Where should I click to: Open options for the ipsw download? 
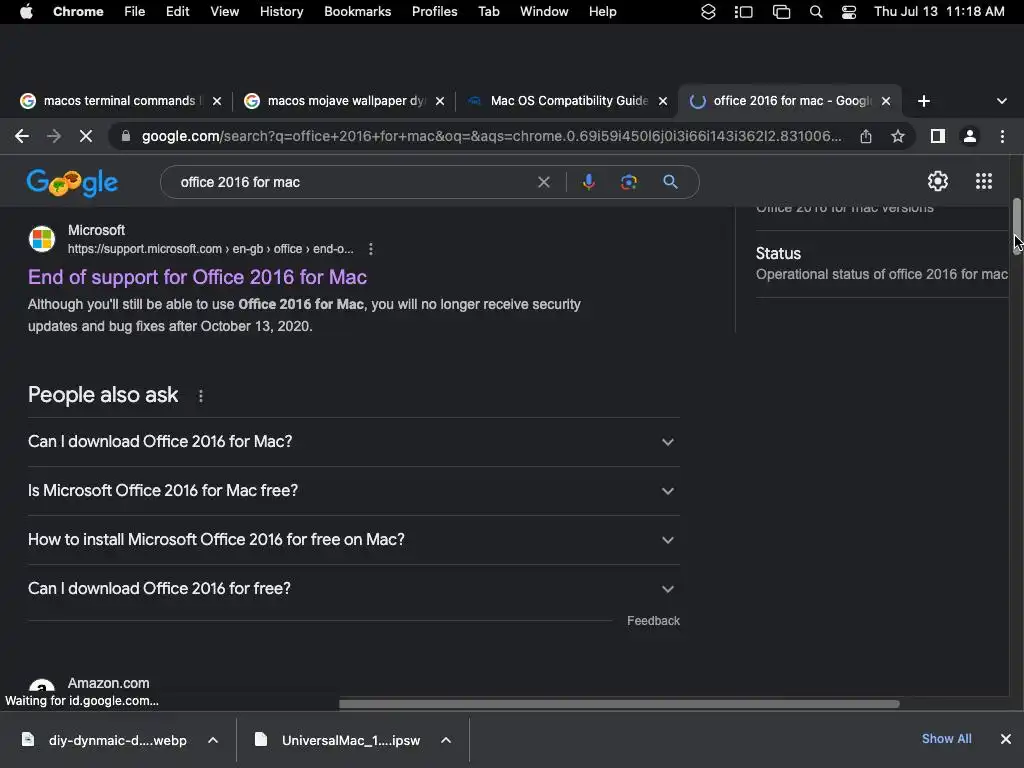(446, 740)
